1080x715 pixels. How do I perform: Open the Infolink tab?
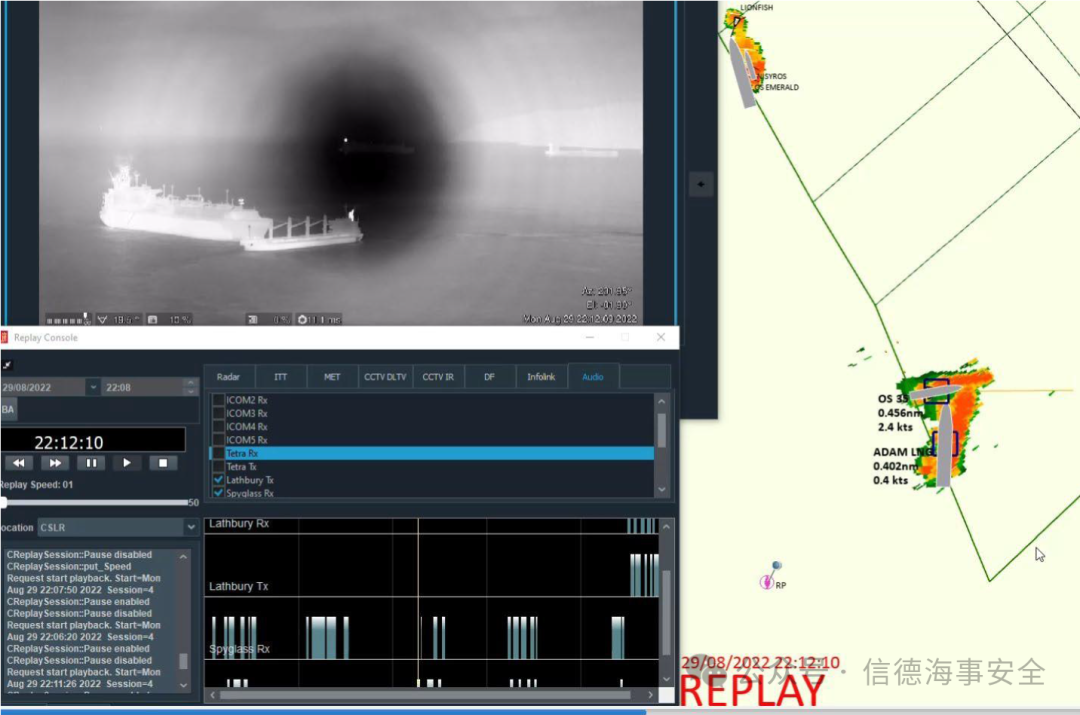[x=541, y=377]
